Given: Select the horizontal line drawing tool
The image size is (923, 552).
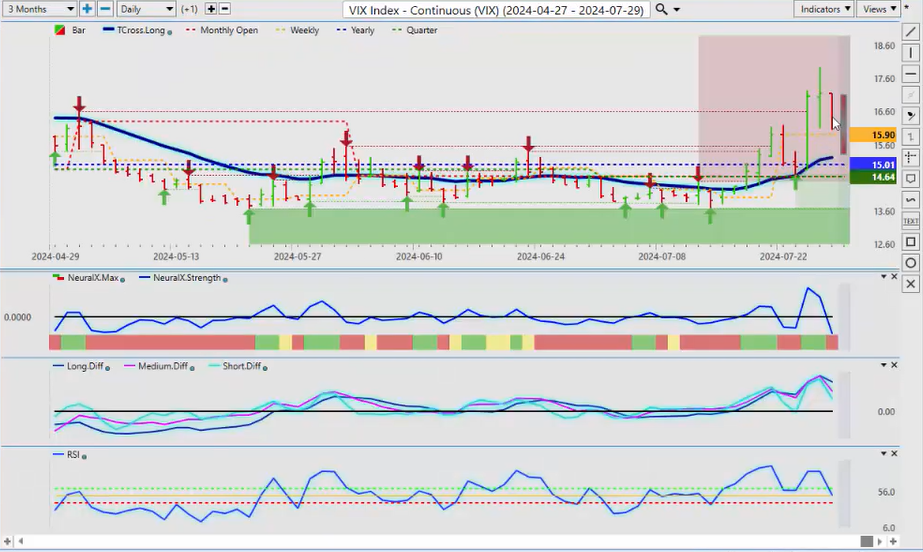Looking at the screenshot, I should point(911,74).
